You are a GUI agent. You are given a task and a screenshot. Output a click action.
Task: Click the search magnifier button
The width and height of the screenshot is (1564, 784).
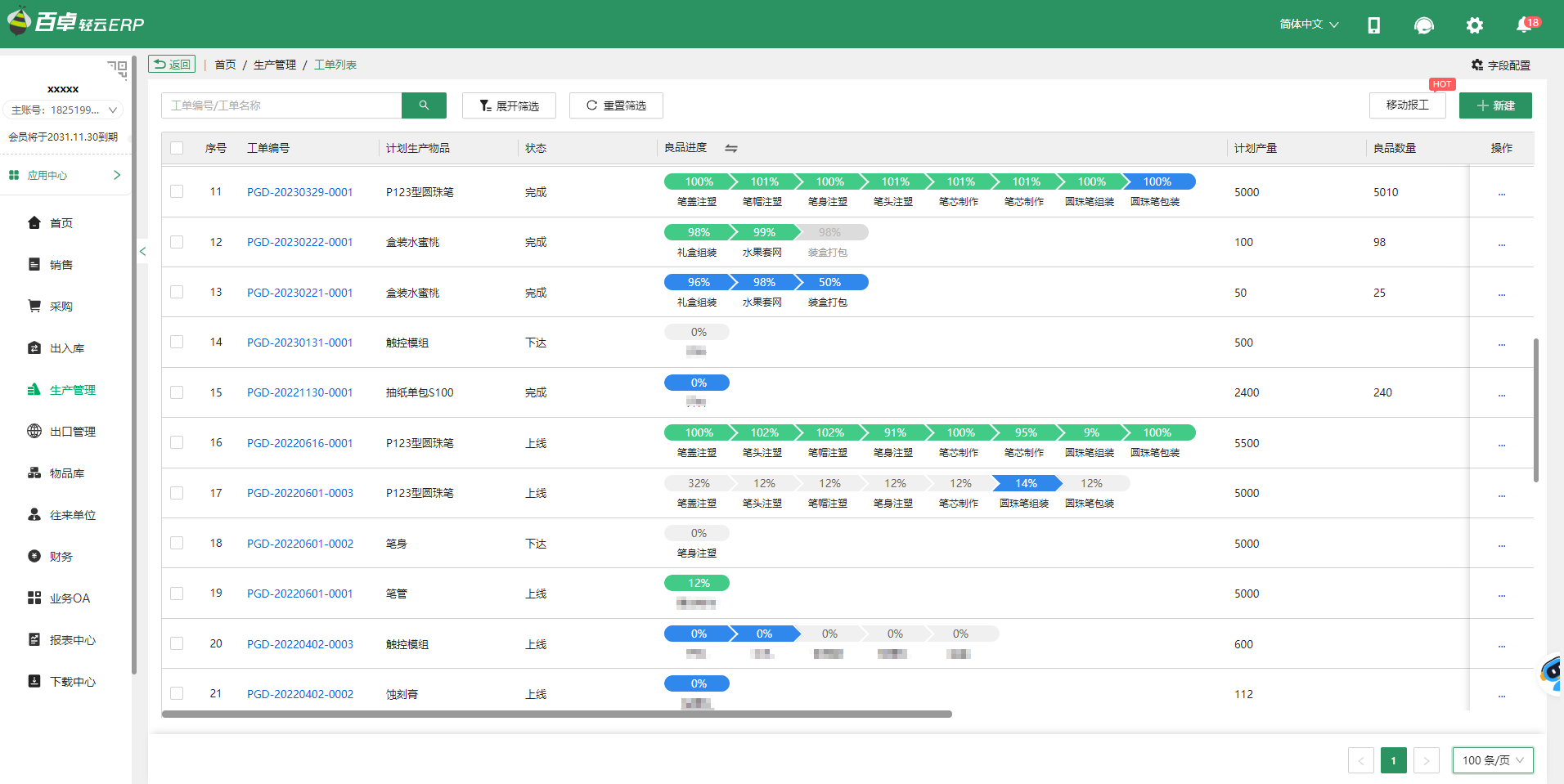pos(424,105)
